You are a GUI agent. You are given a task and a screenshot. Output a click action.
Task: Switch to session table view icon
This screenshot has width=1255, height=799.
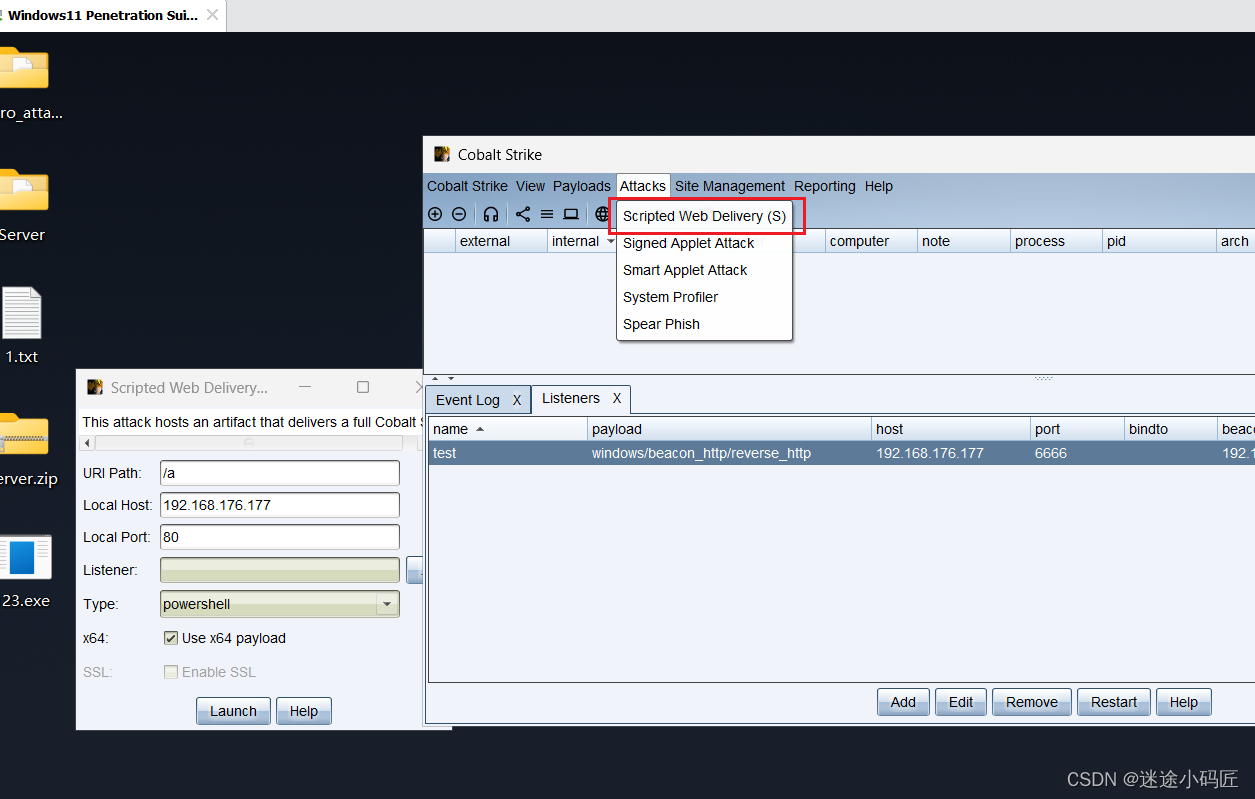point(546,213)
